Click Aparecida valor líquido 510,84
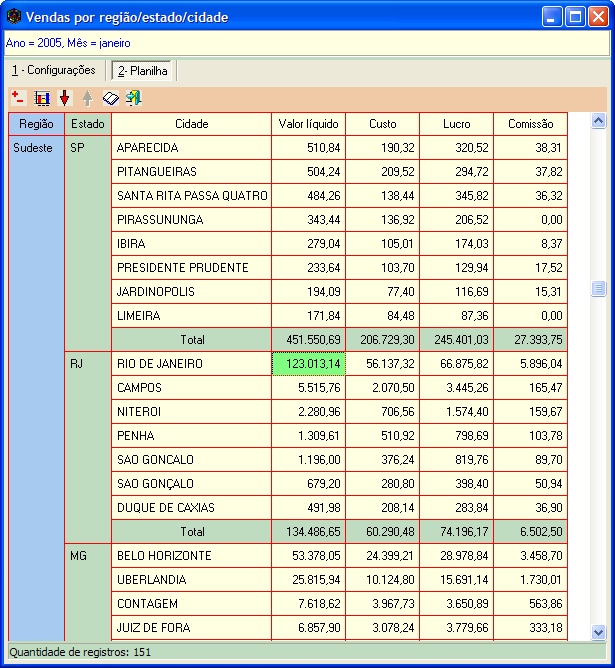The image size is (615, 668). (308, 148)
